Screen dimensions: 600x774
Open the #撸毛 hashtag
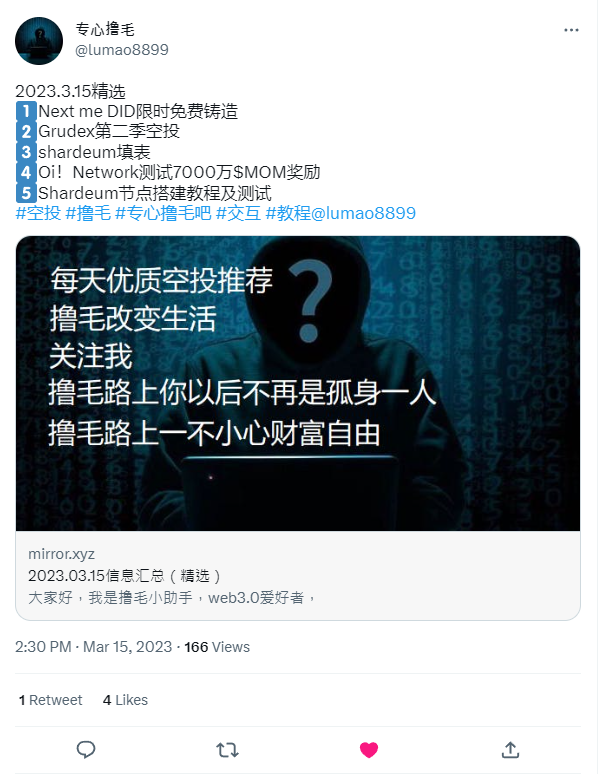(88, 213)
